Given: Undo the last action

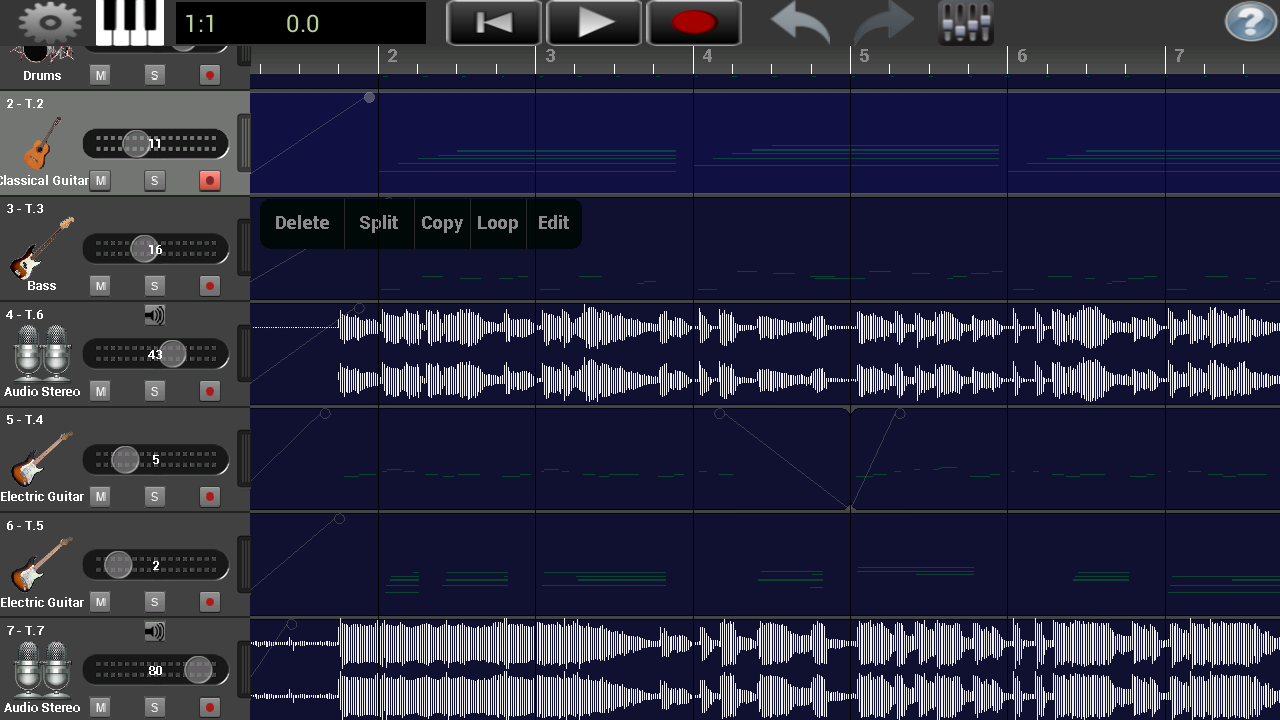Looking at the screenshot, I should tap(797, 22).
